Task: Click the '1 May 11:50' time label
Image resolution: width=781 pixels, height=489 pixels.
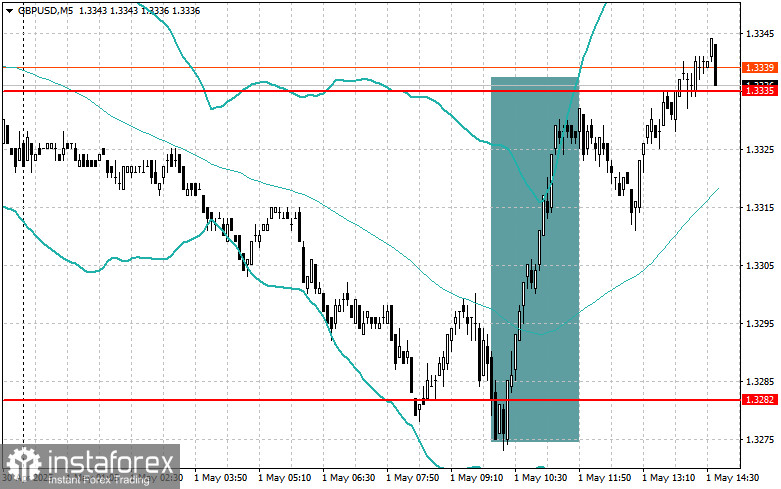Action: [x=604, y=478]
